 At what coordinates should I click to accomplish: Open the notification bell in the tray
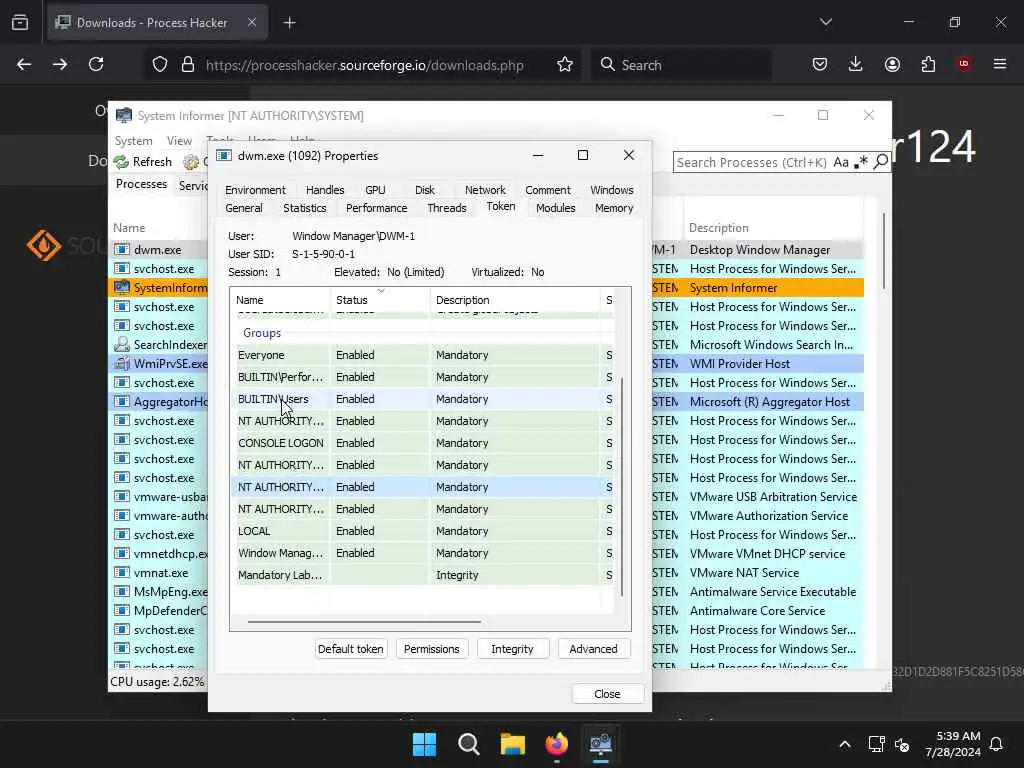[x=997, y=744]
